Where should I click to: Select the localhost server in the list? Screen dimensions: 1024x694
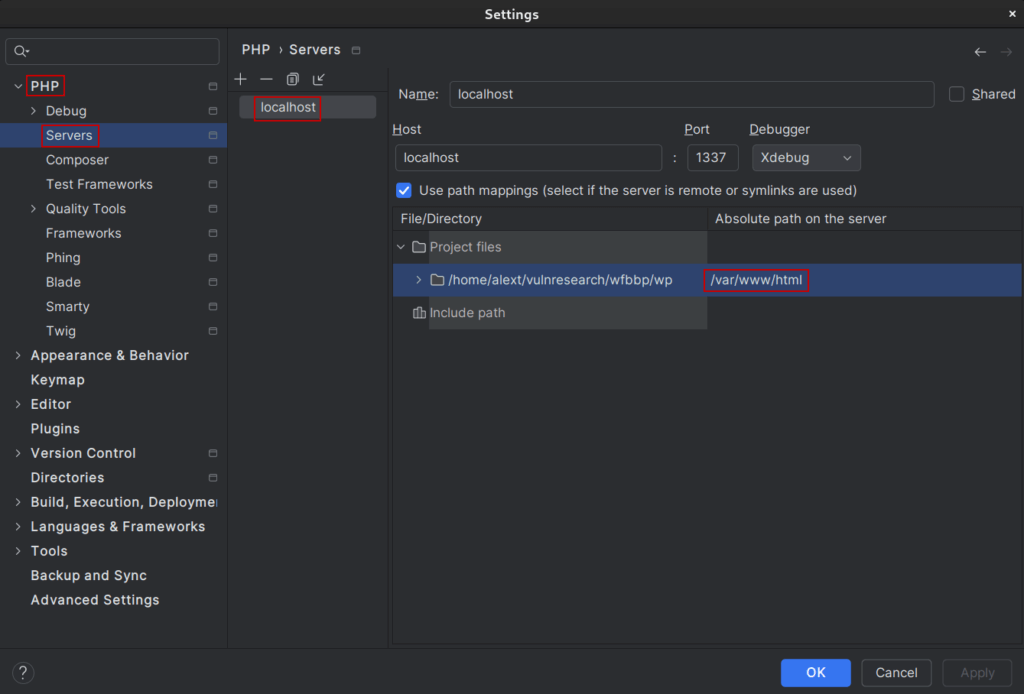[x=308, y=107]
